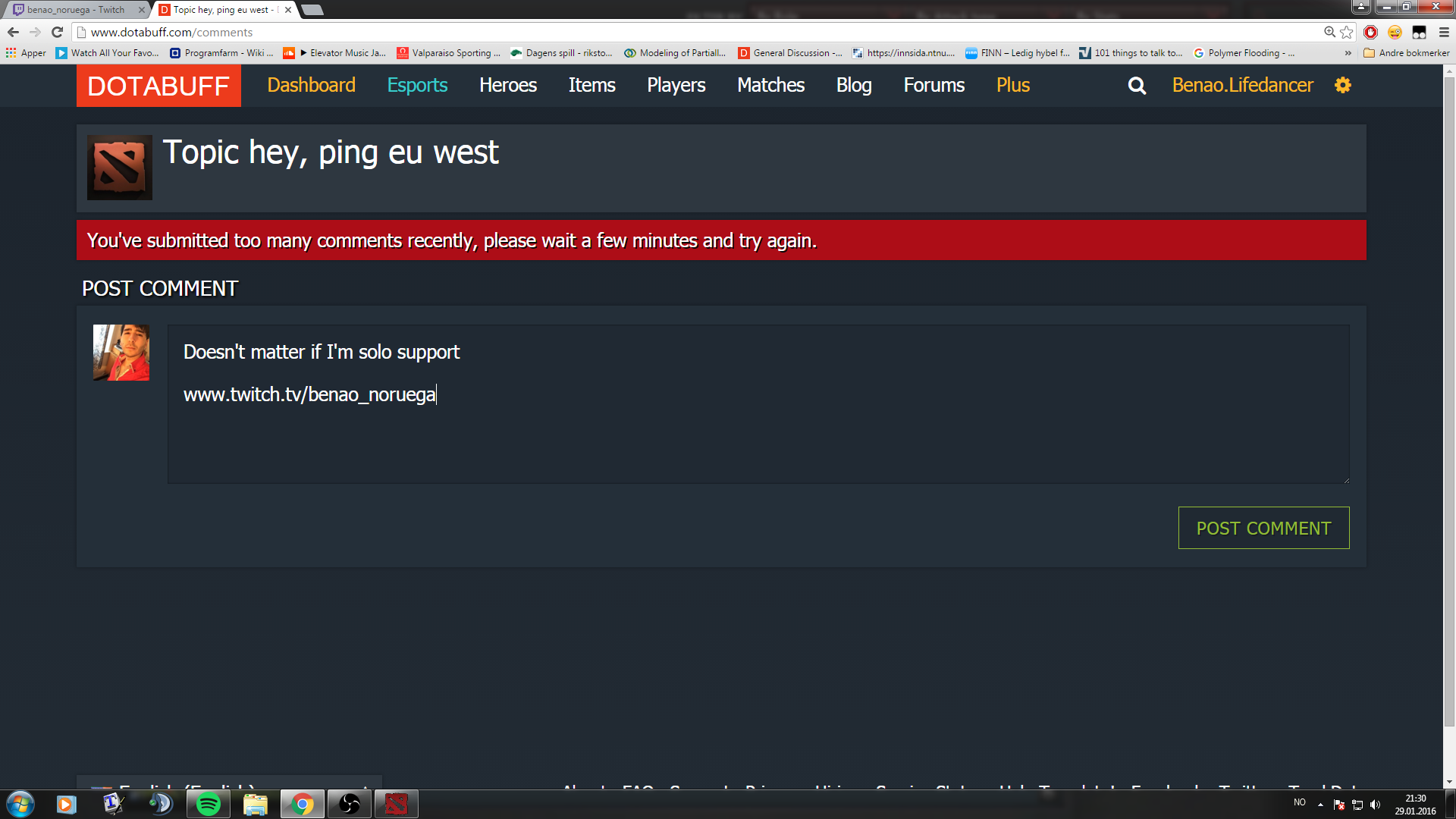Open account settings gear icon

pos(1343,85)
